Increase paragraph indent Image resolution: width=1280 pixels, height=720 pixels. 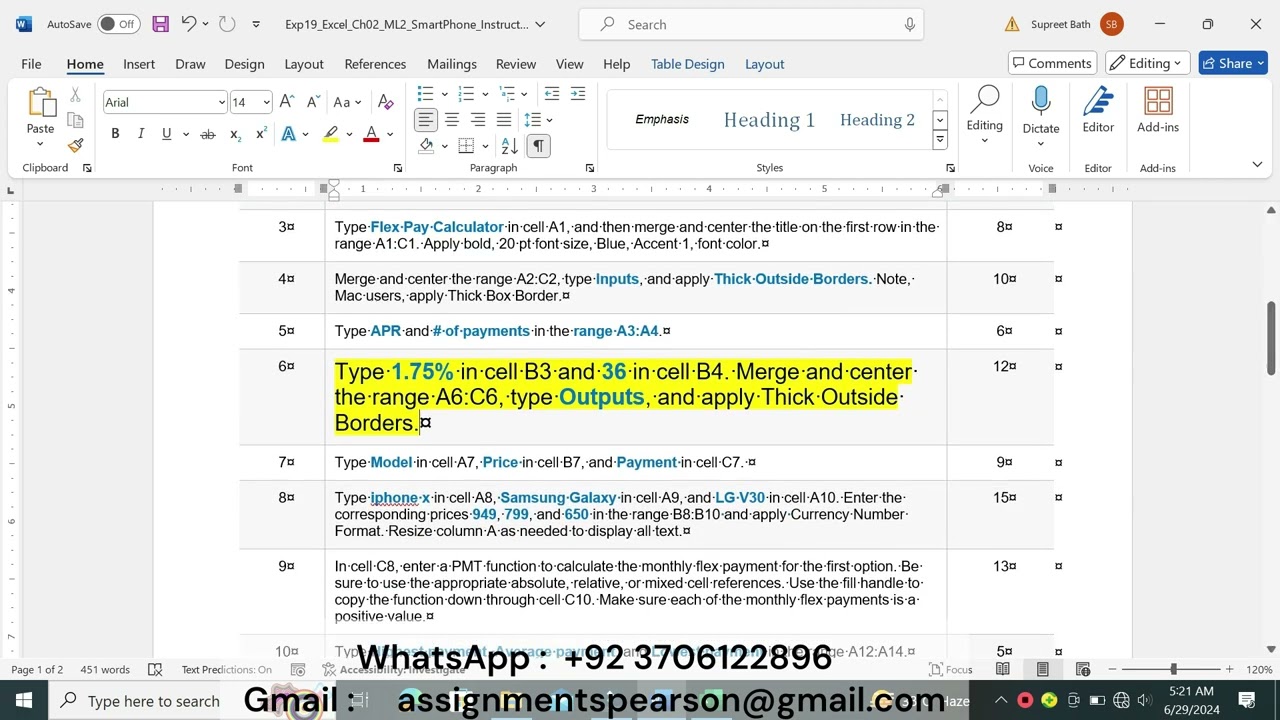pyautogui.click(x=578, y=94)
